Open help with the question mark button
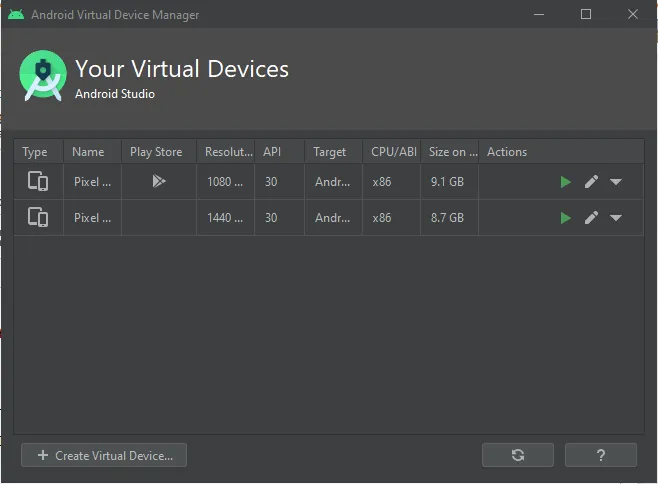The height and width of the screenshot is (484, 658). point(600,455)
